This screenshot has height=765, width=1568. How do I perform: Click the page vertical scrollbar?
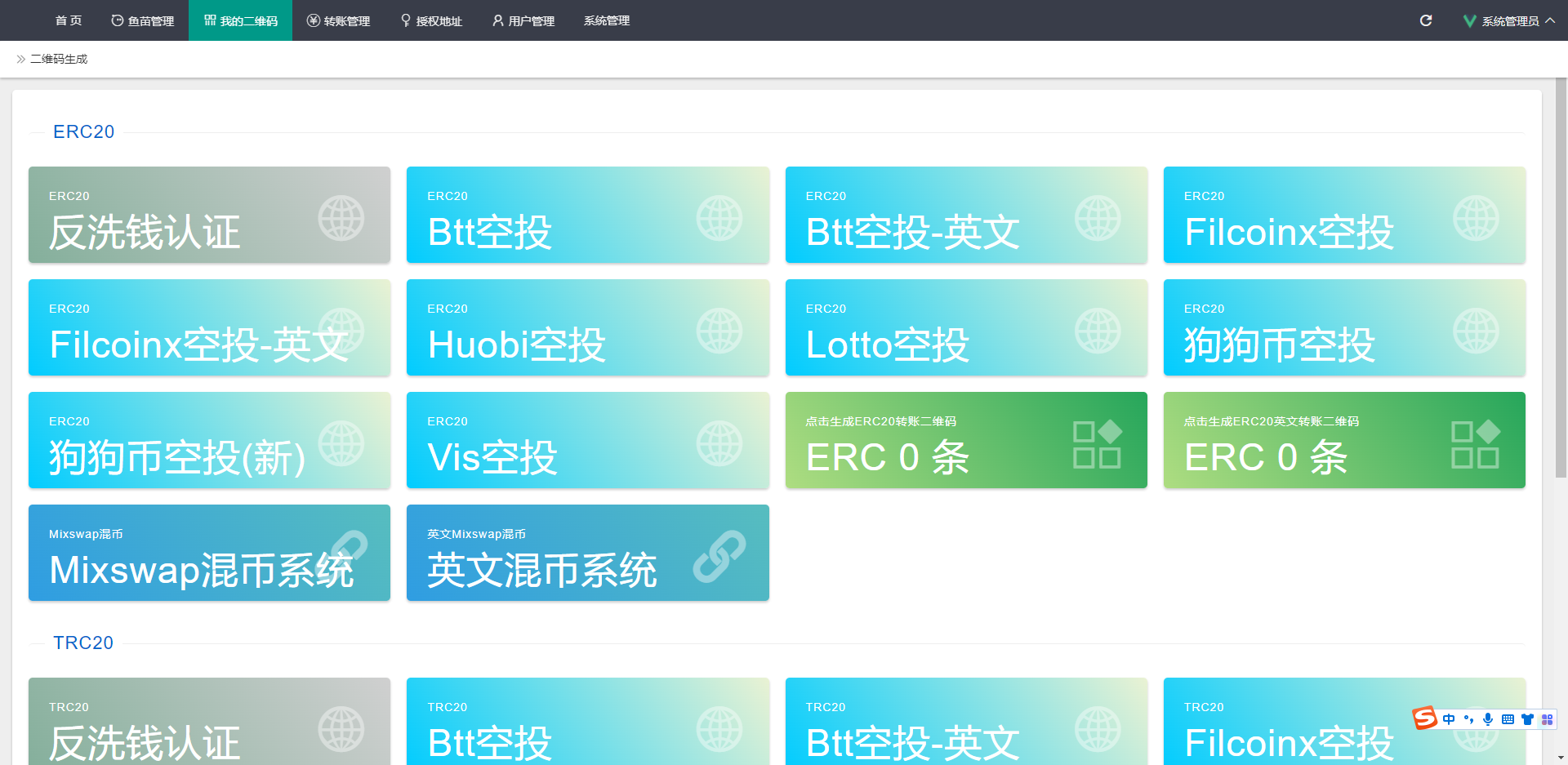[1561, 278]
